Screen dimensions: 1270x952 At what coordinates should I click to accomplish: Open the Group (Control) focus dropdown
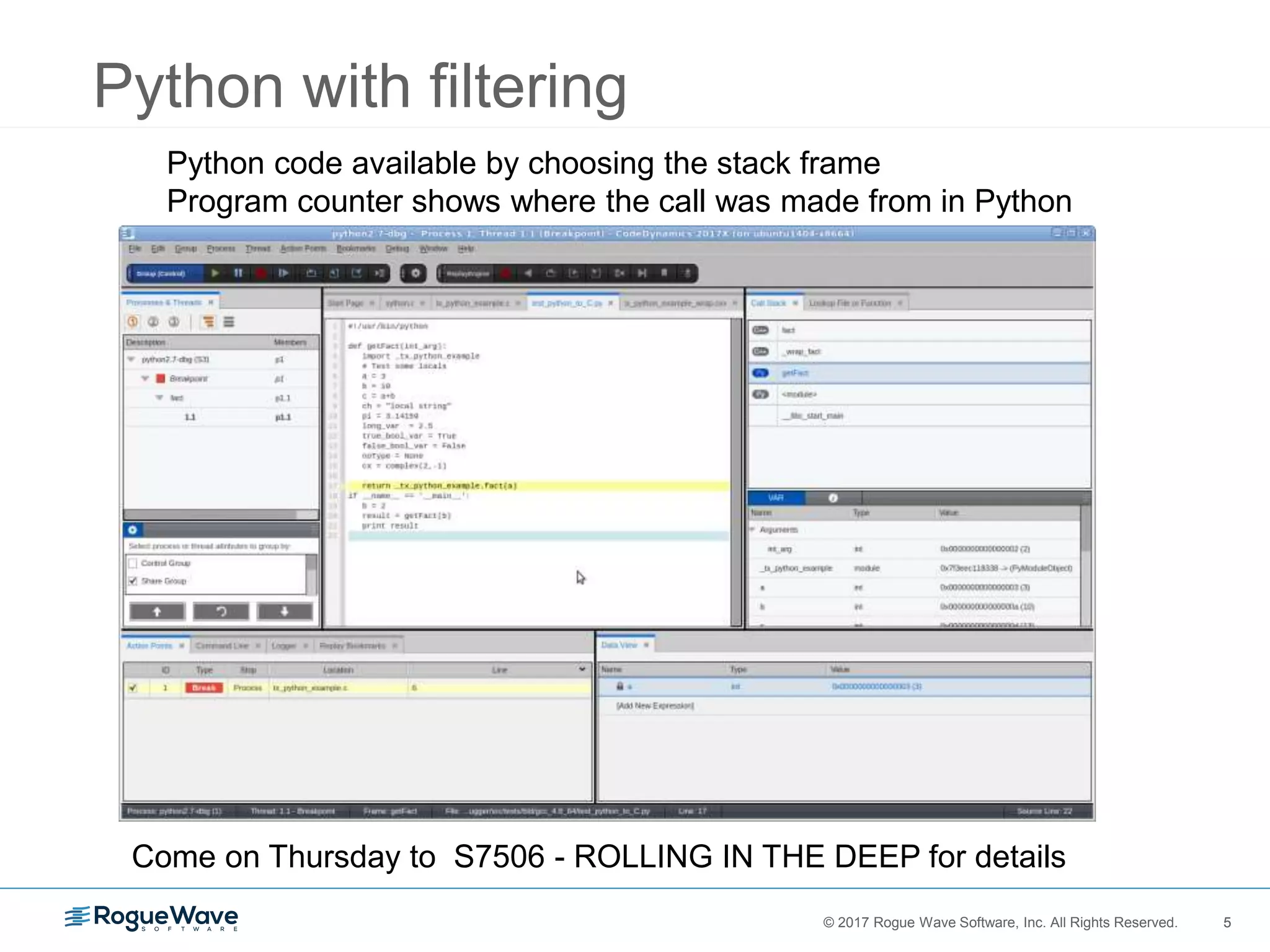[165, 273]
